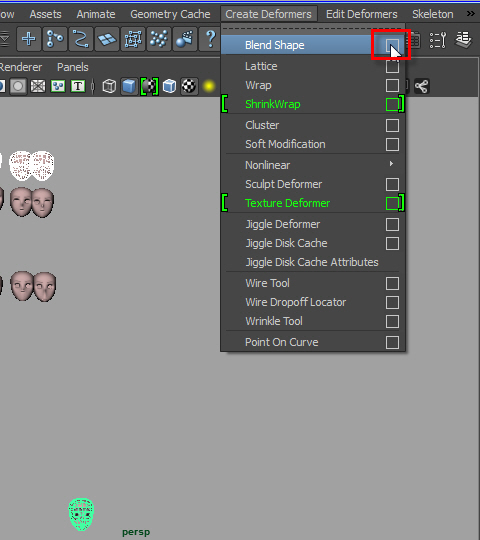Open the Cluster options box

[392, 125]
